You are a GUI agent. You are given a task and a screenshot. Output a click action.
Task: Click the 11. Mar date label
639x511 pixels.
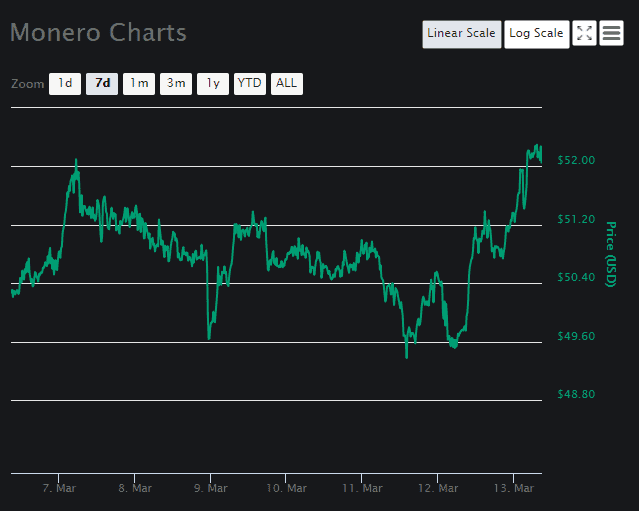pos(362,488)
